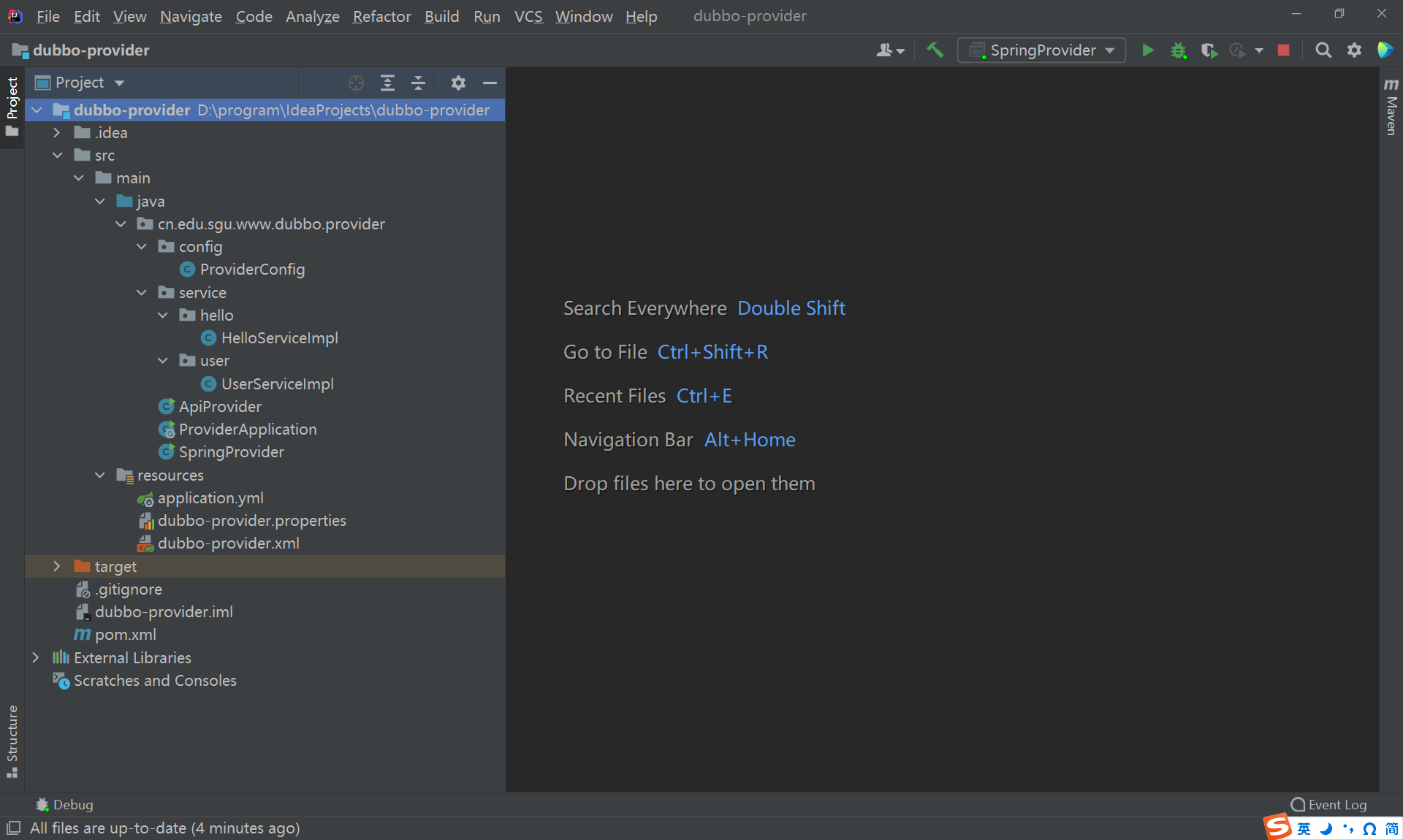The height and width of the screenshot is (840, 1403).
Task: Select UserServiceImpl class
Action: [277, 384]
